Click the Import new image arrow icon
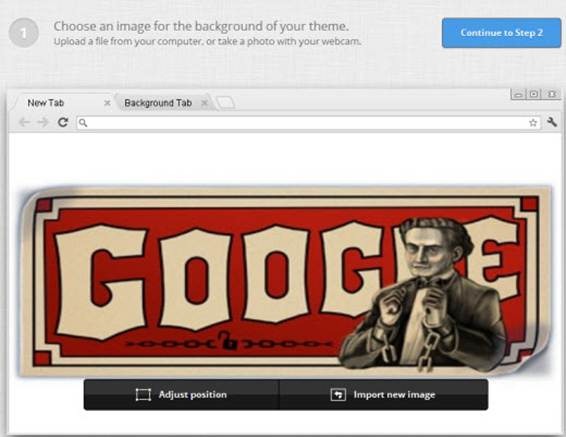This screenshot has height=437, width=566. (x=338, y=394)
